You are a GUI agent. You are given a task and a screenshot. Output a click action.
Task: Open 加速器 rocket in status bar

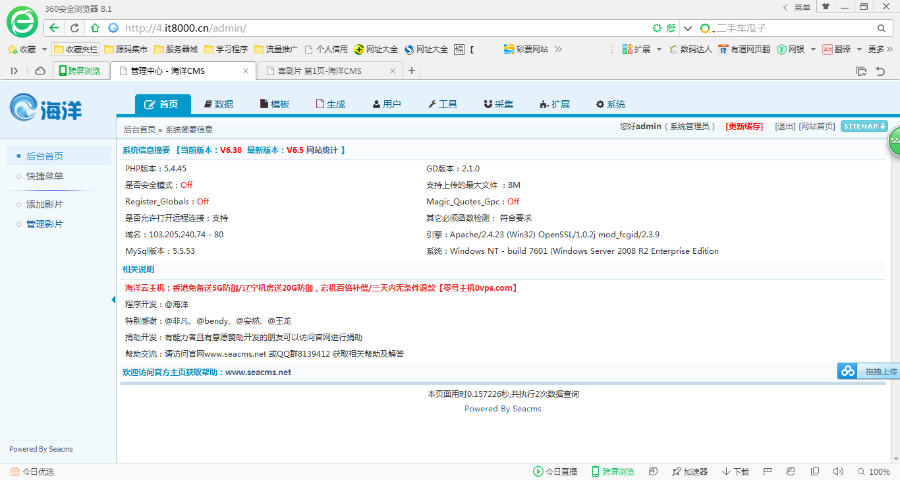click(689, 471)
